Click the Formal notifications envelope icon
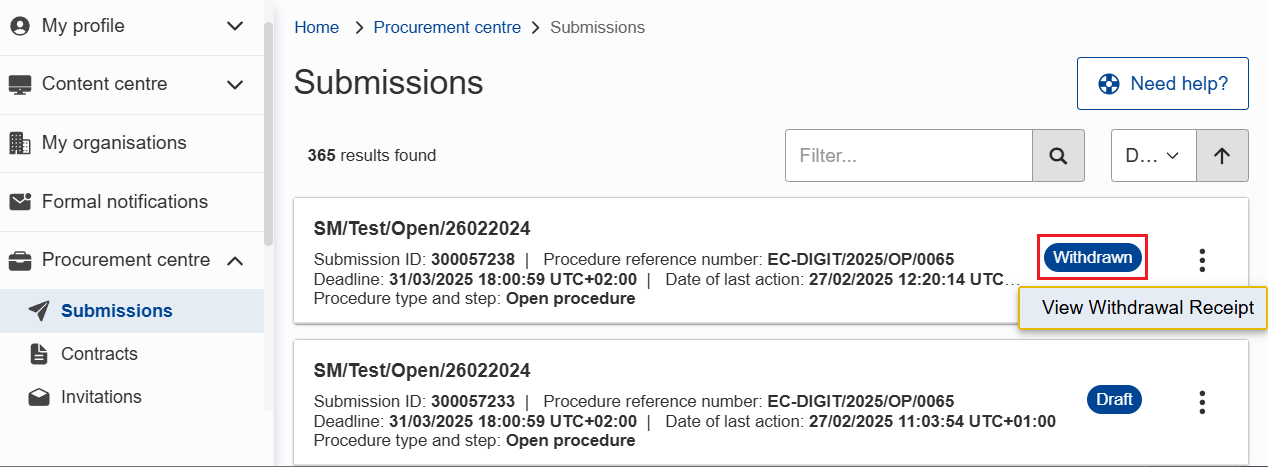The width and height of the screenshot is (1268, 467). [x=20, y=202]
